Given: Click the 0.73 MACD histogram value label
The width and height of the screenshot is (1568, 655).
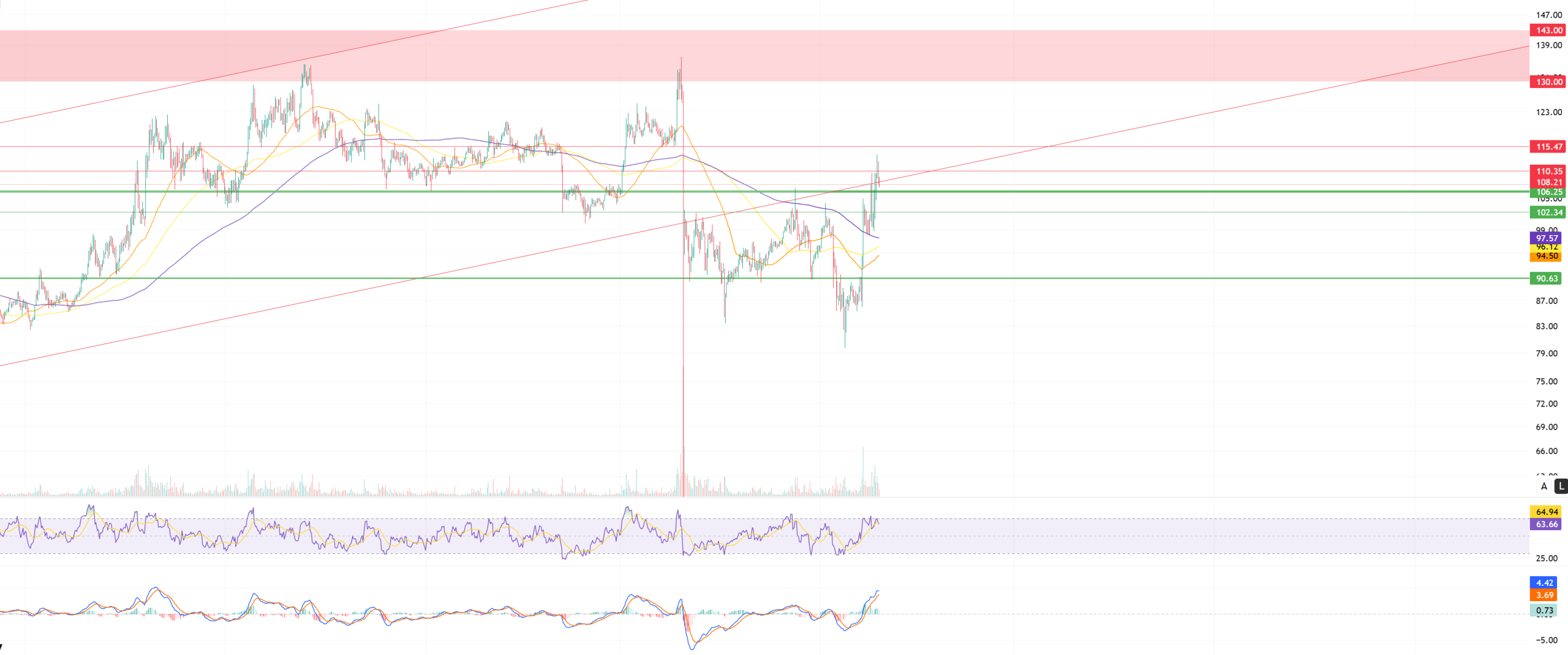Looking at the screenshot, I should (1544, 610).
